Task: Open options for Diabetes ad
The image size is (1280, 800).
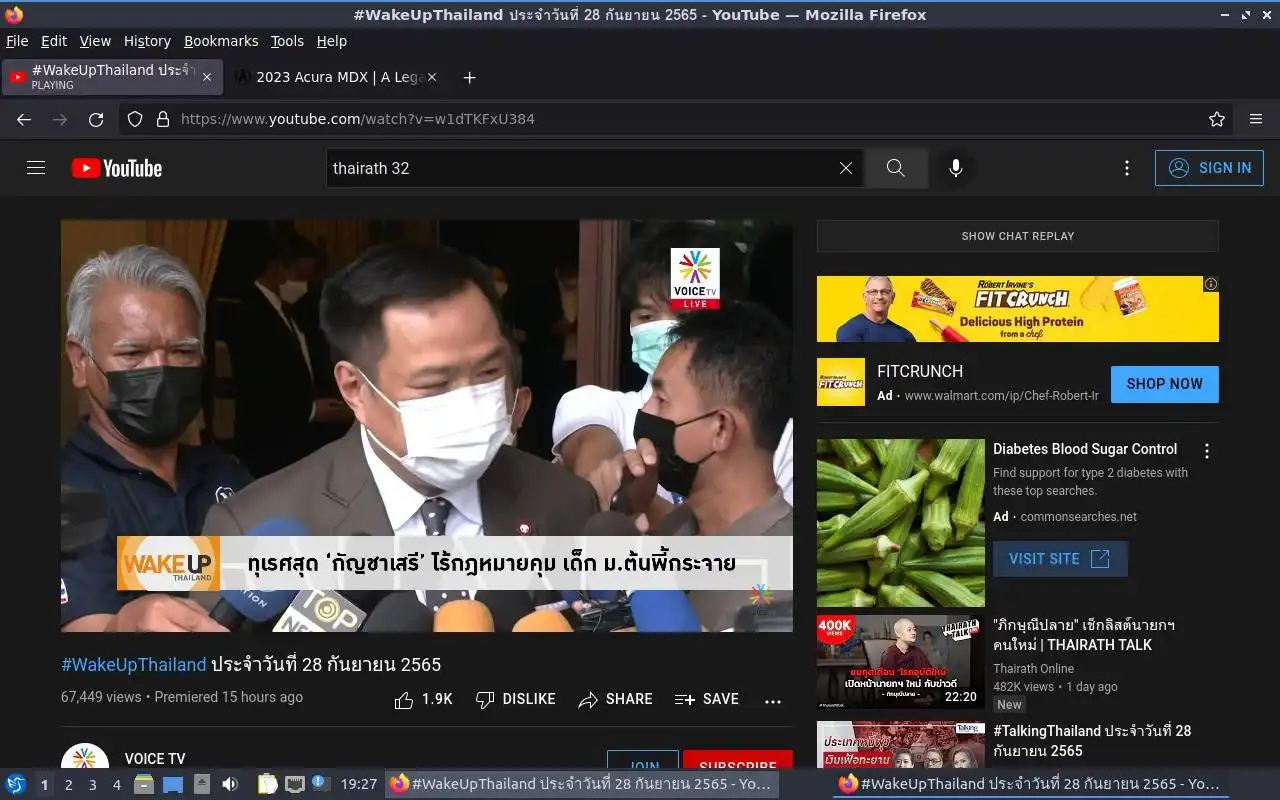Action: point(1207,451)
